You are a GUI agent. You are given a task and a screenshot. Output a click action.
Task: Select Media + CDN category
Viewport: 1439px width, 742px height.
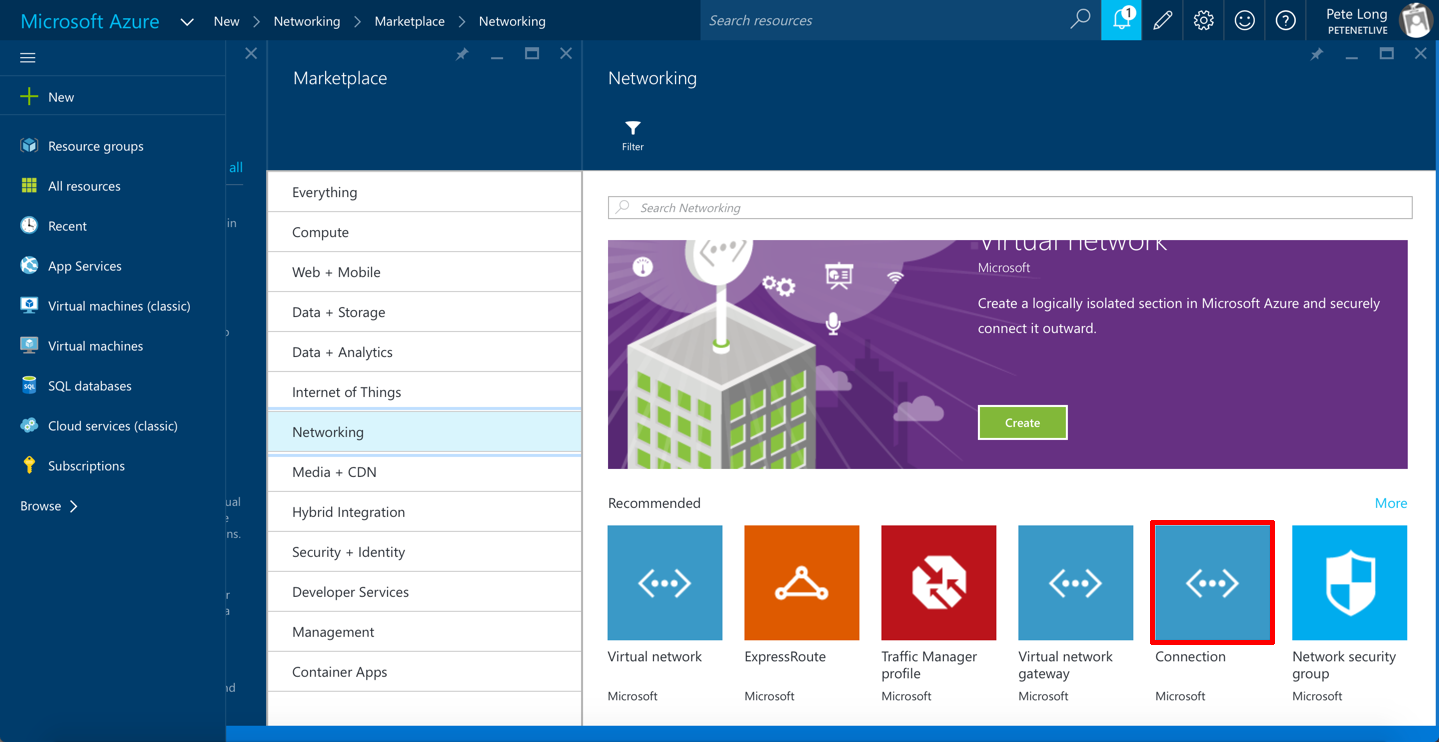pyautogui.click(x=424, y=472)
